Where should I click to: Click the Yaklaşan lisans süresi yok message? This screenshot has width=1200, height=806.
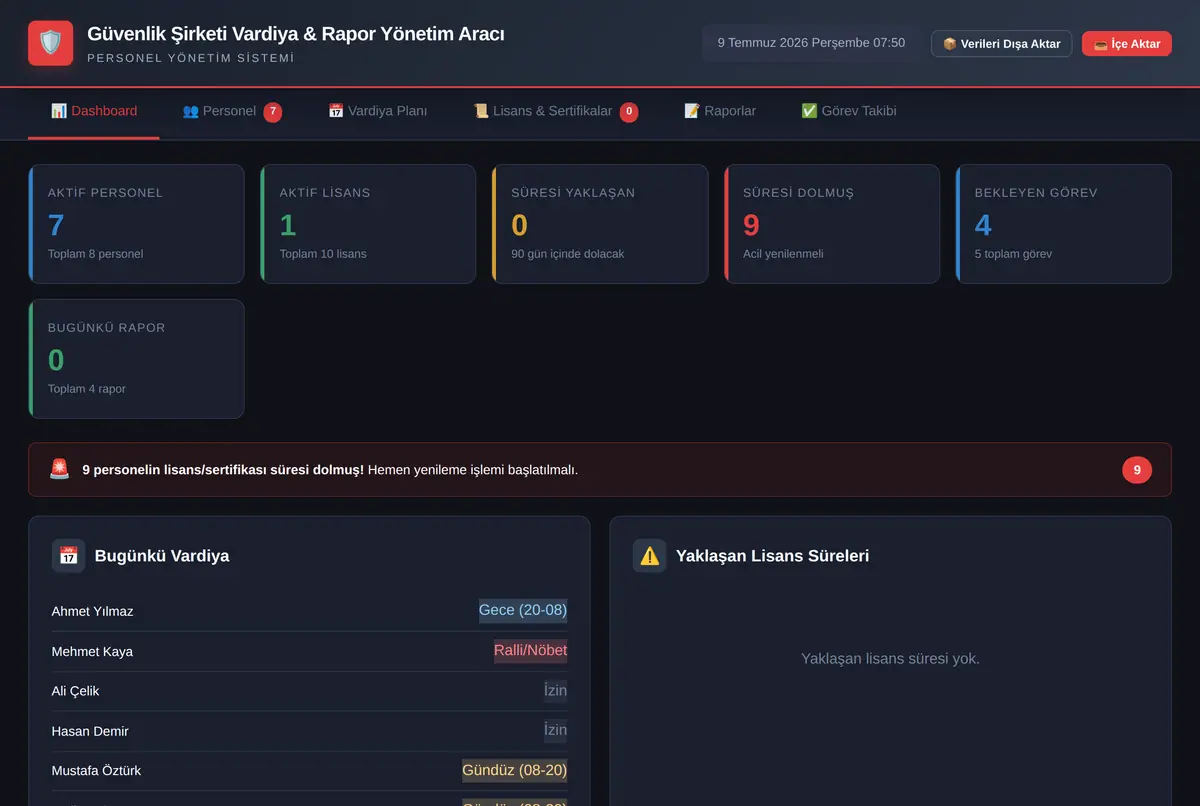pos(890,659)
